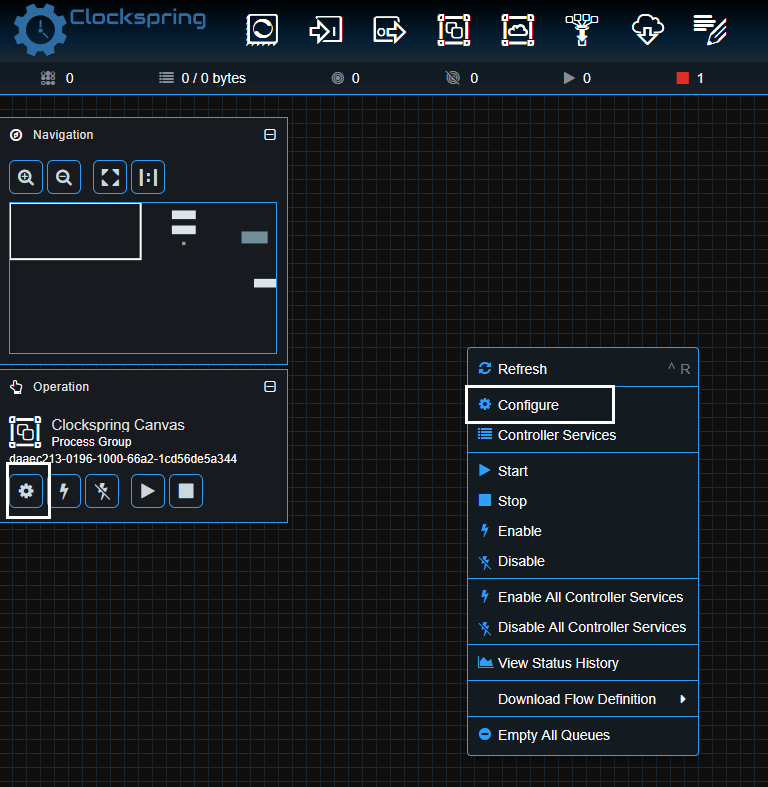Choose Enable in context menu
Image resolution: width=768 pixels, height=787 pixels.
[x=583, y=531]
